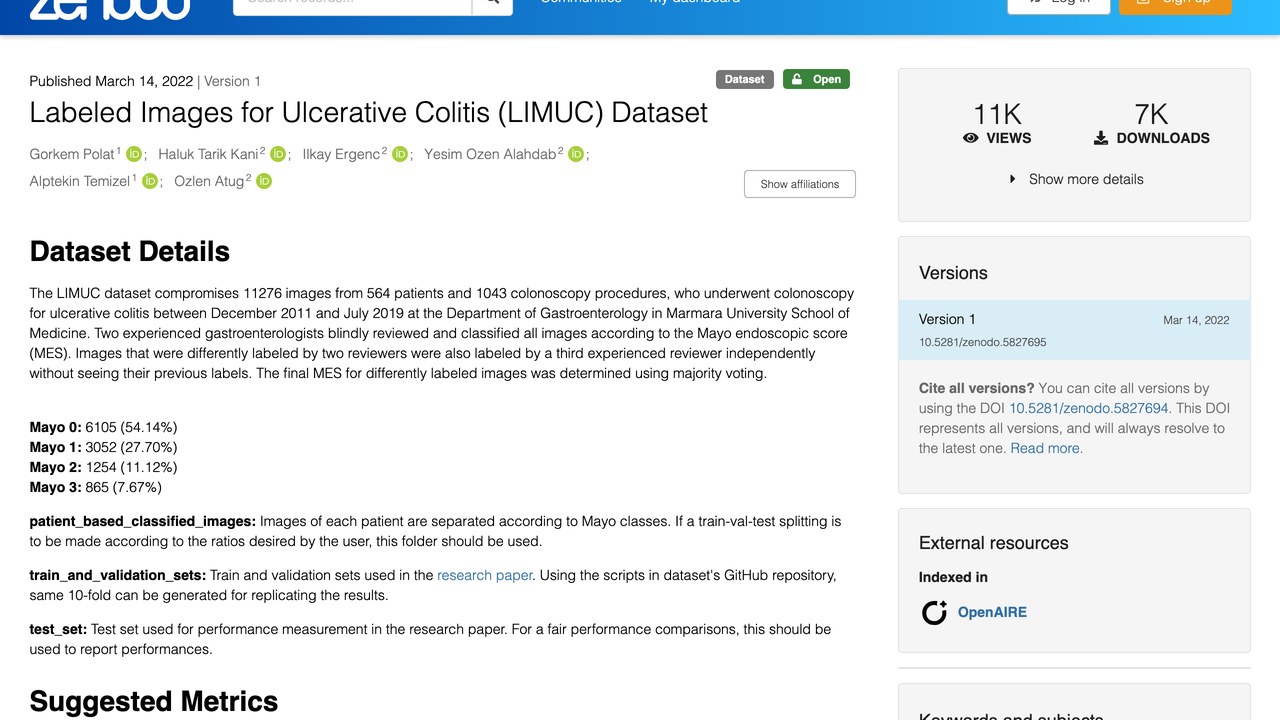Click the Log in button
1280x720 pixels.
pos(1059,4)
